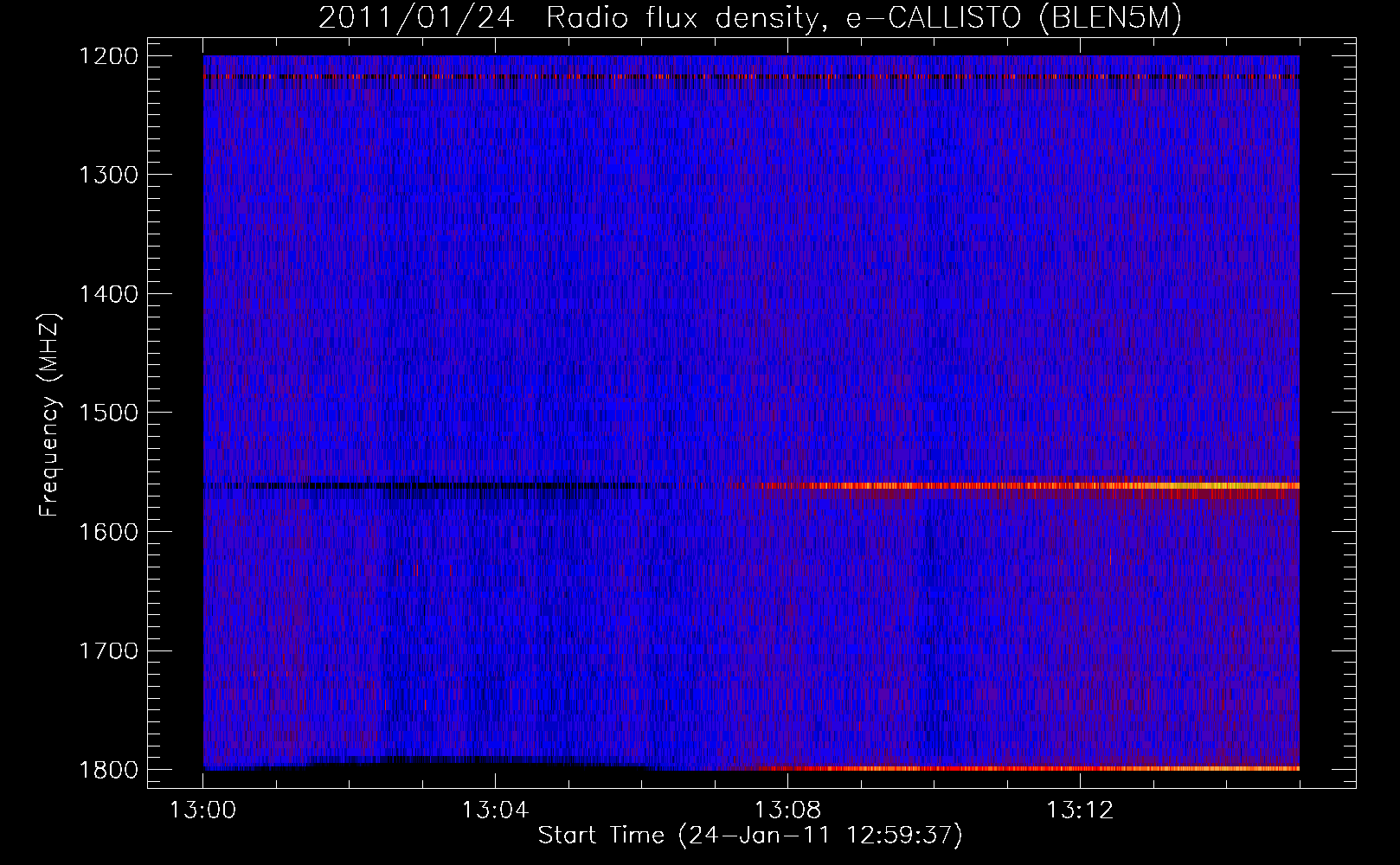Screen dimensions: 1400x865
Task: Click the 1700 frequency tick label
Action: [109, 650]
